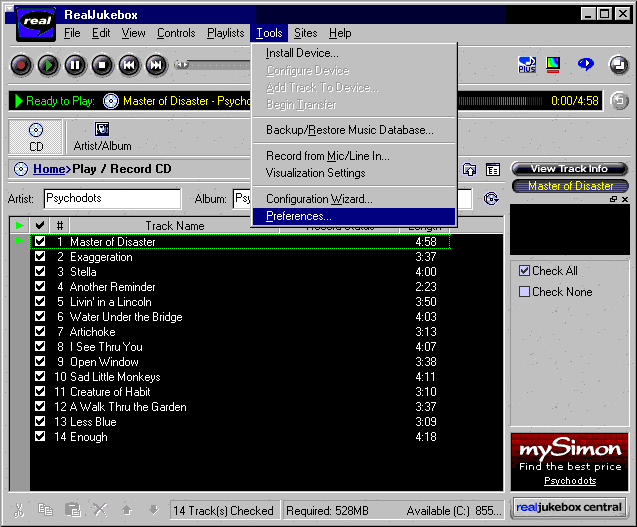Click the get CD info refresh icon

[x=491, y=199]
